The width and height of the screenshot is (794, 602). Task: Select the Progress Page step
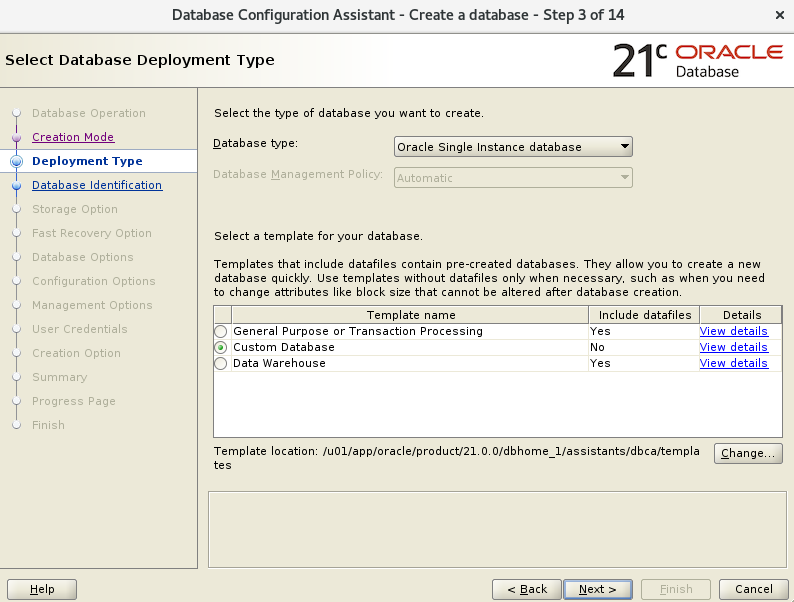74,401
